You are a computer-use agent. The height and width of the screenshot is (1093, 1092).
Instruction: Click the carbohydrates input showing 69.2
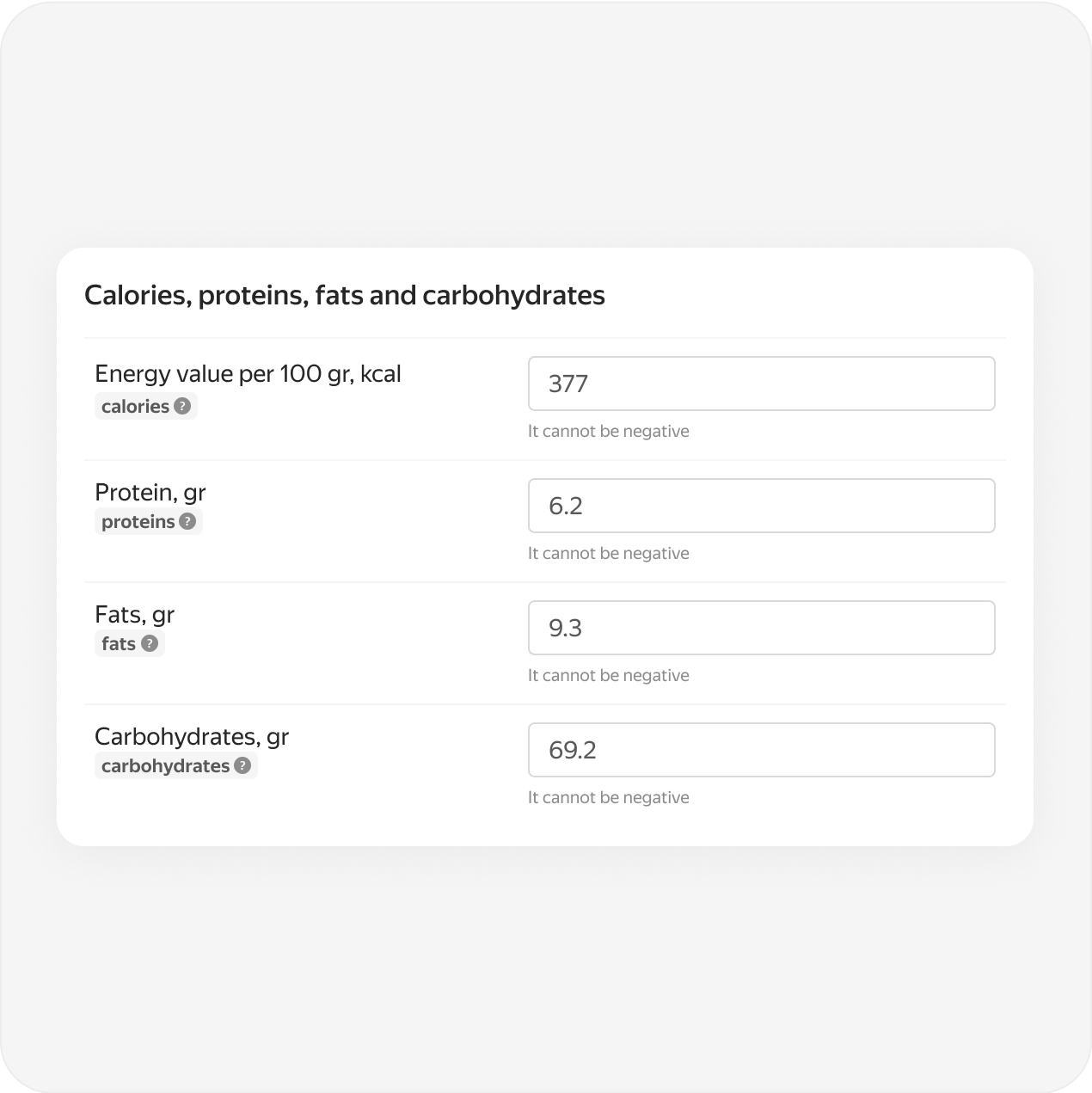[x=761, y=750]
